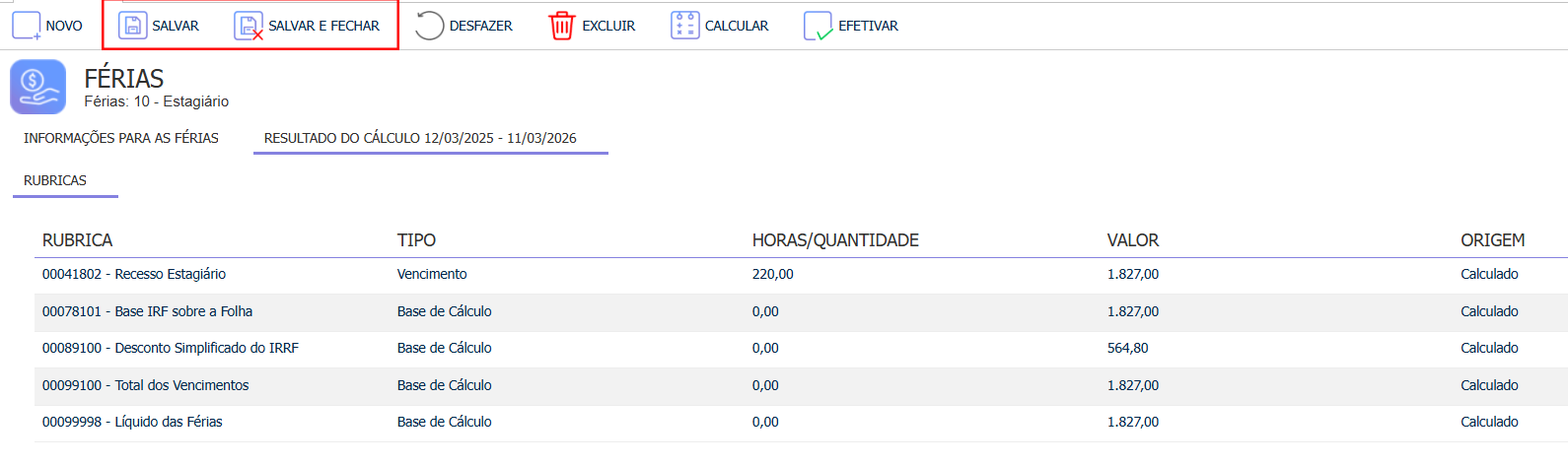1568x466 pixels.
Task: Click the Horas/Quantidade column header
Action: [x=835, y=240]
